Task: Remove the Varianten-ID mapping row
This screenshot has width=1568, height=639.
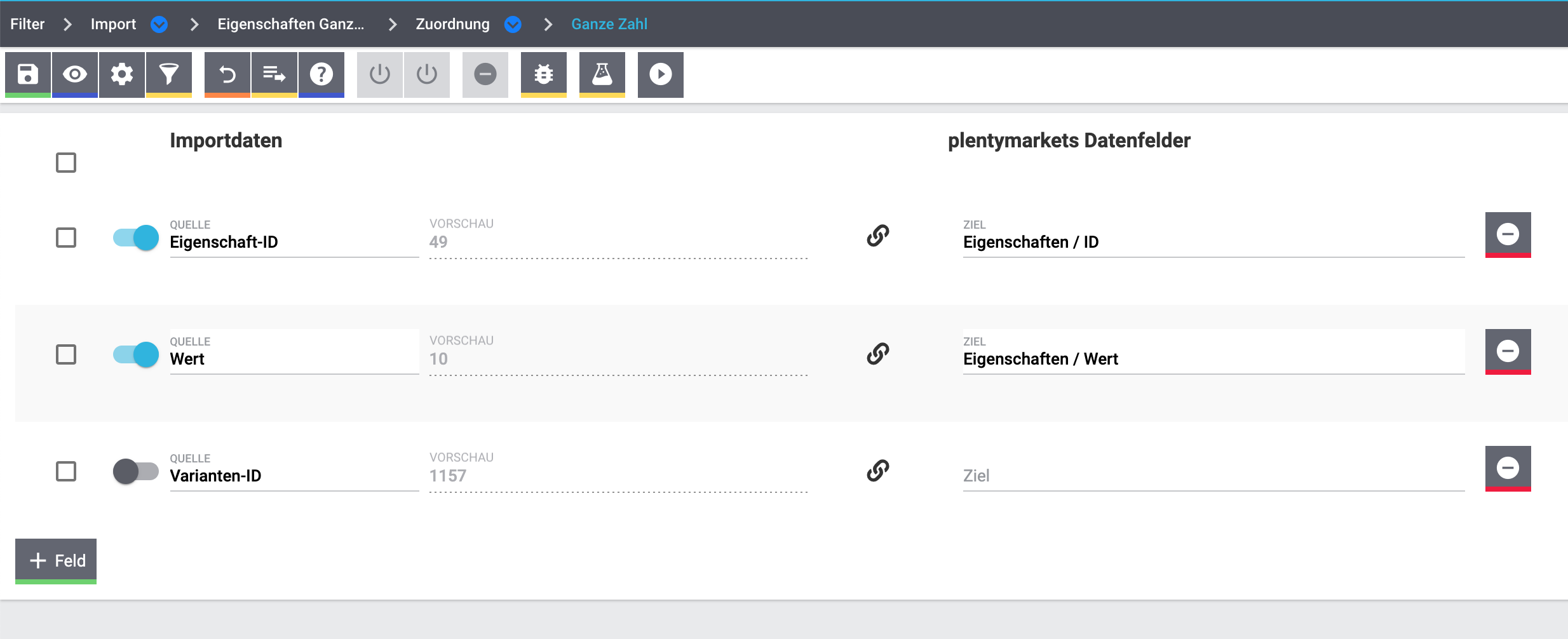Action: click(1508, 468)
